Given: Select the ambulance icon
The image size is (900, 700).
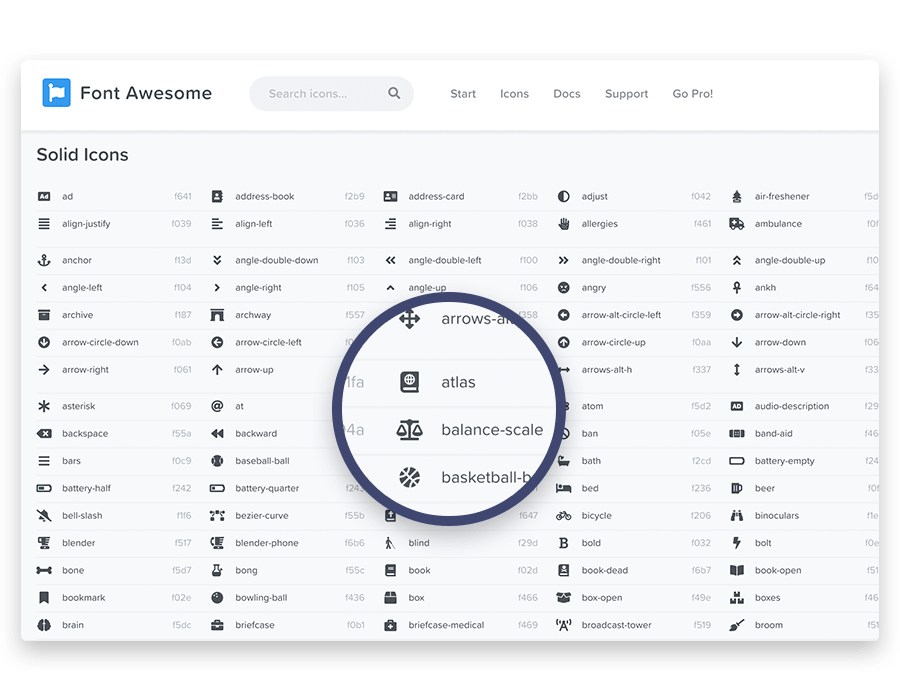Looking at the screenshot, I should (x=737, y=224).
